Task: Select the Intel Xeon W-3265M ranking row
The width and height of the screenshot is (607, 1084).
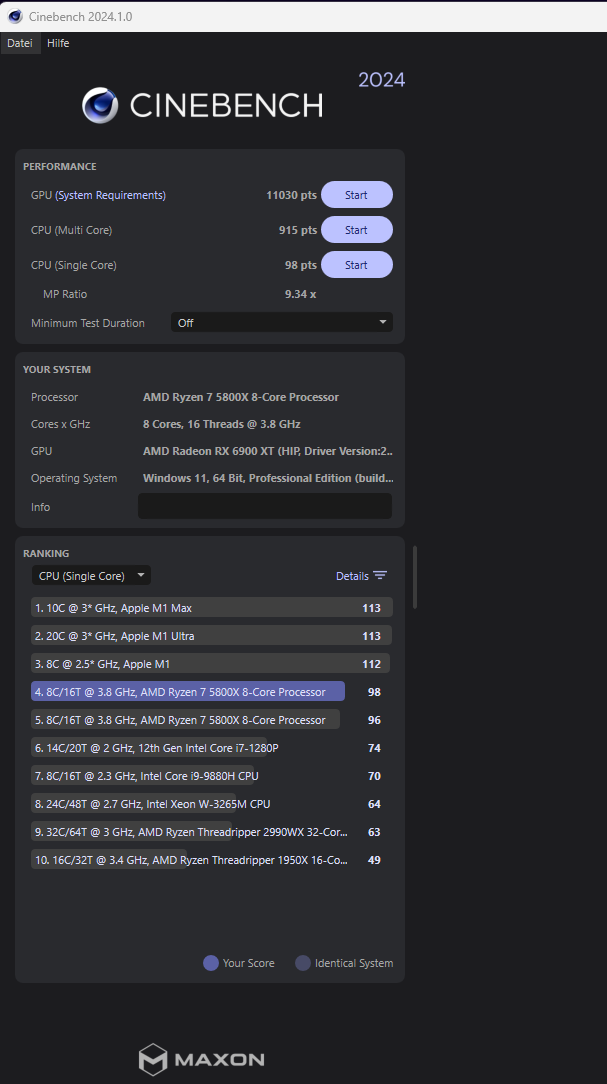Action: click(x=212, y=803)
